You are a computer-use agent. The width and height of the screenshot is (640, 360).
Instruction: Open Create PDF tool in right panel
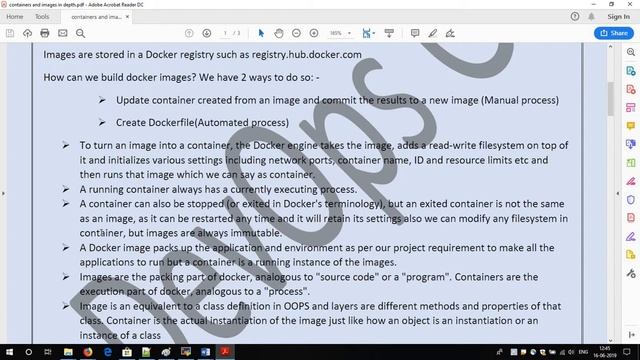pyautogui.click(x=631, y=89)
